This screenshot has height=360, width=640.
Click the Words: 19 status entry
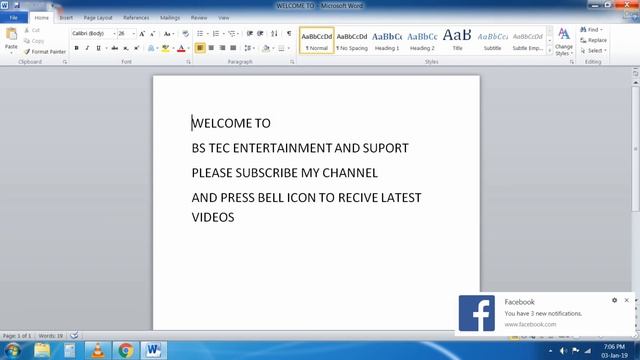point(51,336)
